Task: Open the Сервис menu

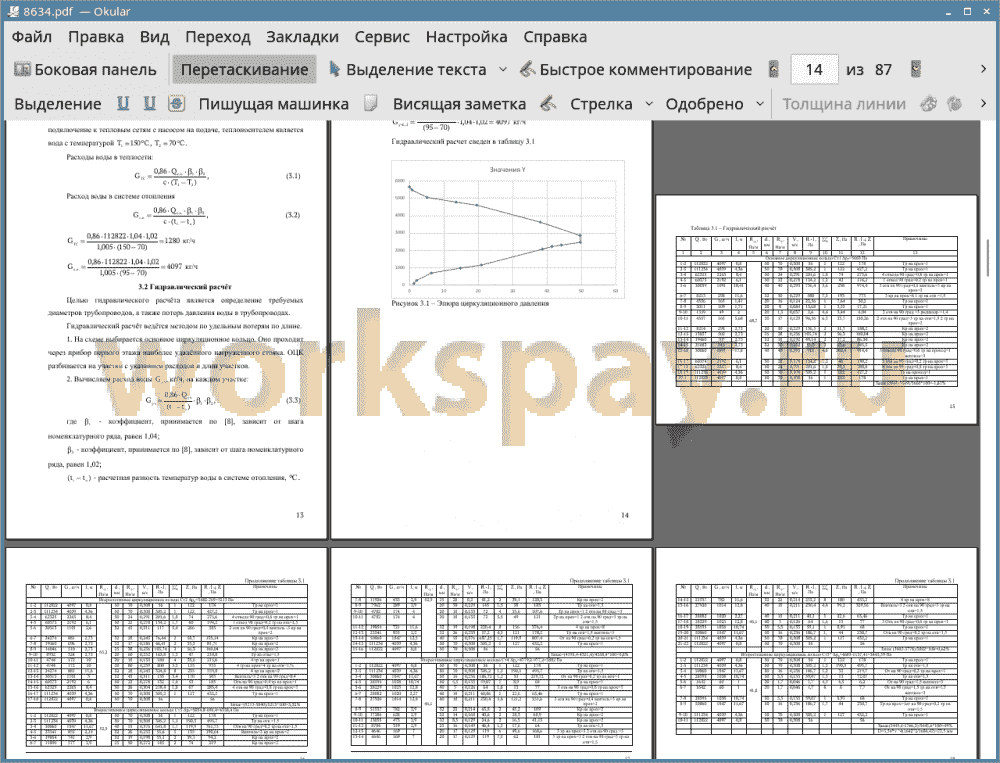Action: (382, 37)
